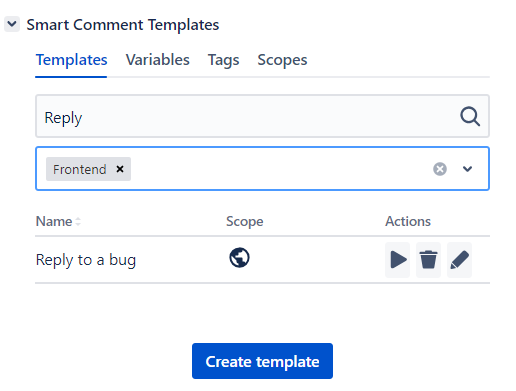Expand the tag filter dropdown arrow
This screenshot has width=516, height=391.
(467, 169)
